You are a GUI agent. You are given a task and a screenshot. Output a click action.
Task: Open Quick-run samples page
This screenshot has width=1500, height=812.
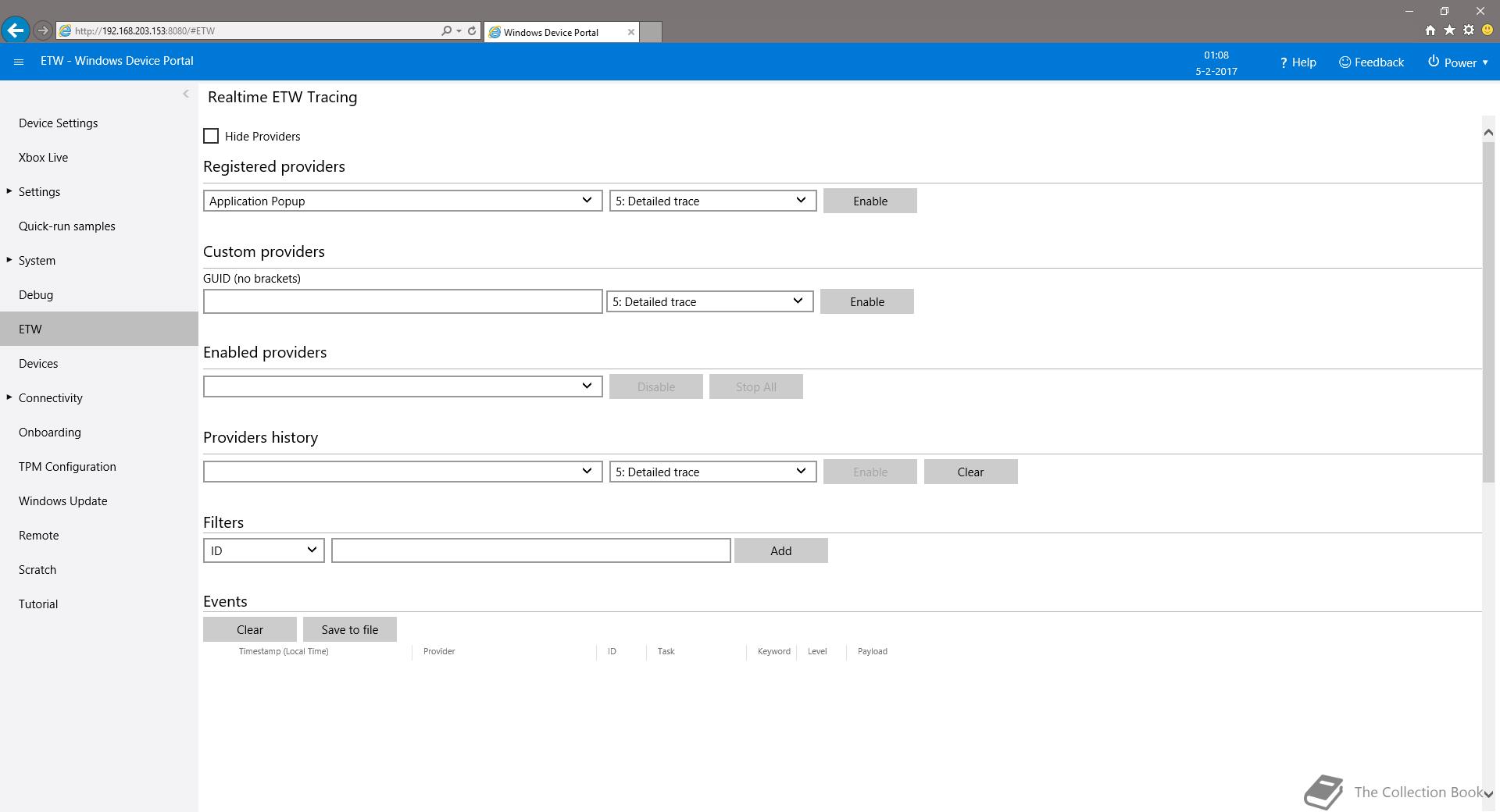pos(99,226)
